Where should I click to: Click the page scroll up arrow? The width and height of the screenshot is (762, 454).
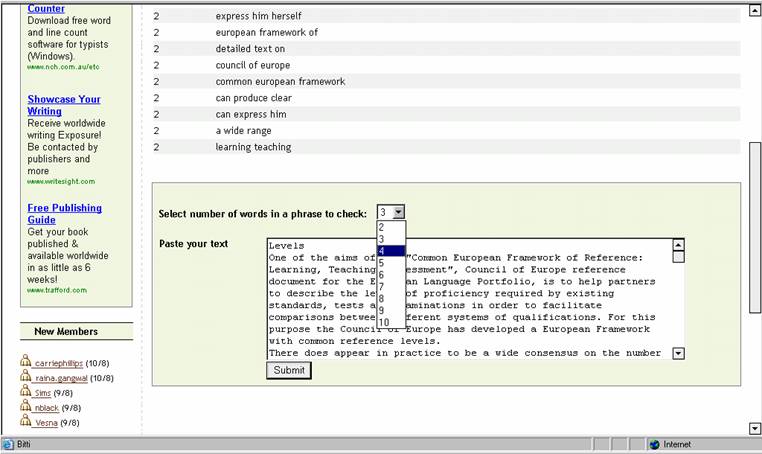[x=755, y=10]
